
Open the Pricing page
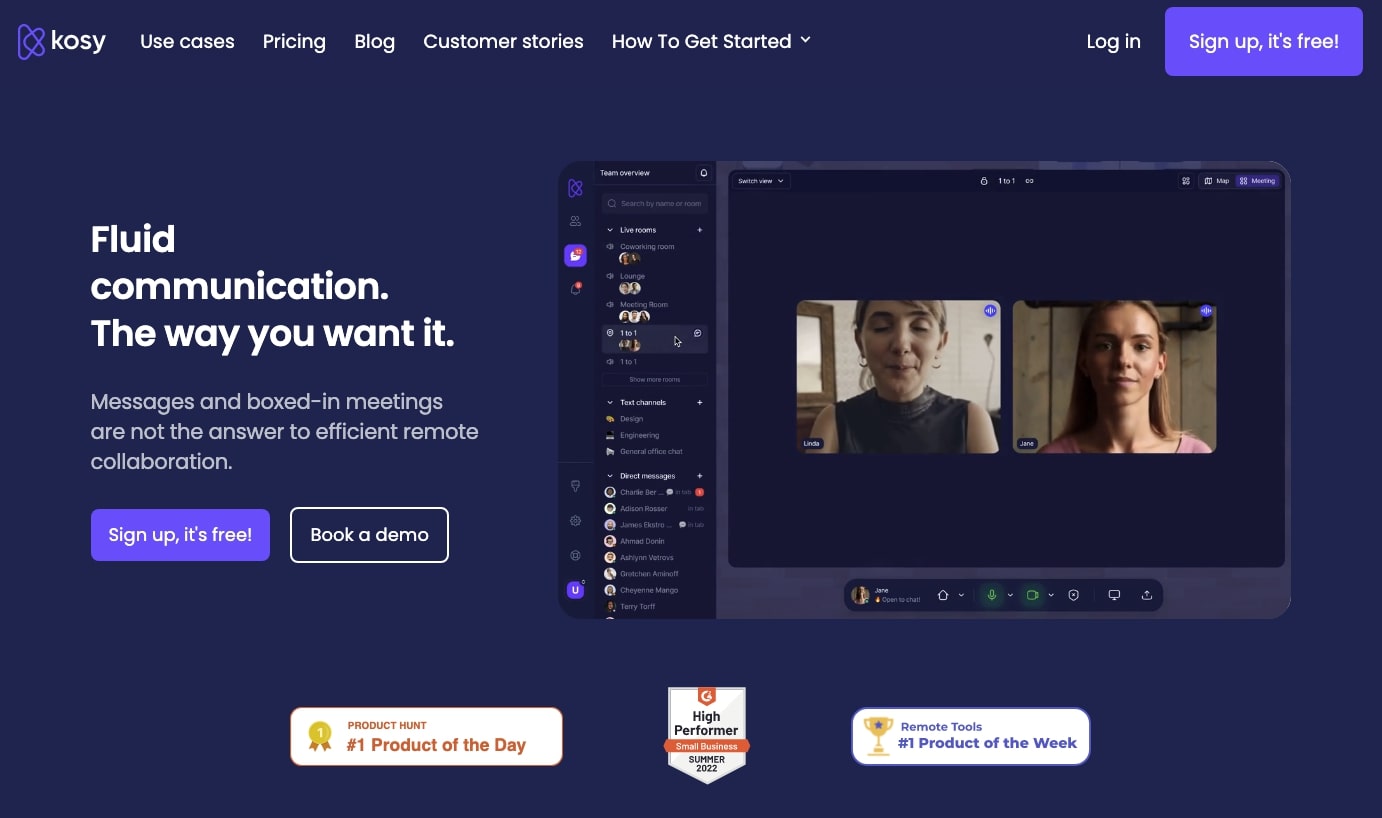click(294, 42)
